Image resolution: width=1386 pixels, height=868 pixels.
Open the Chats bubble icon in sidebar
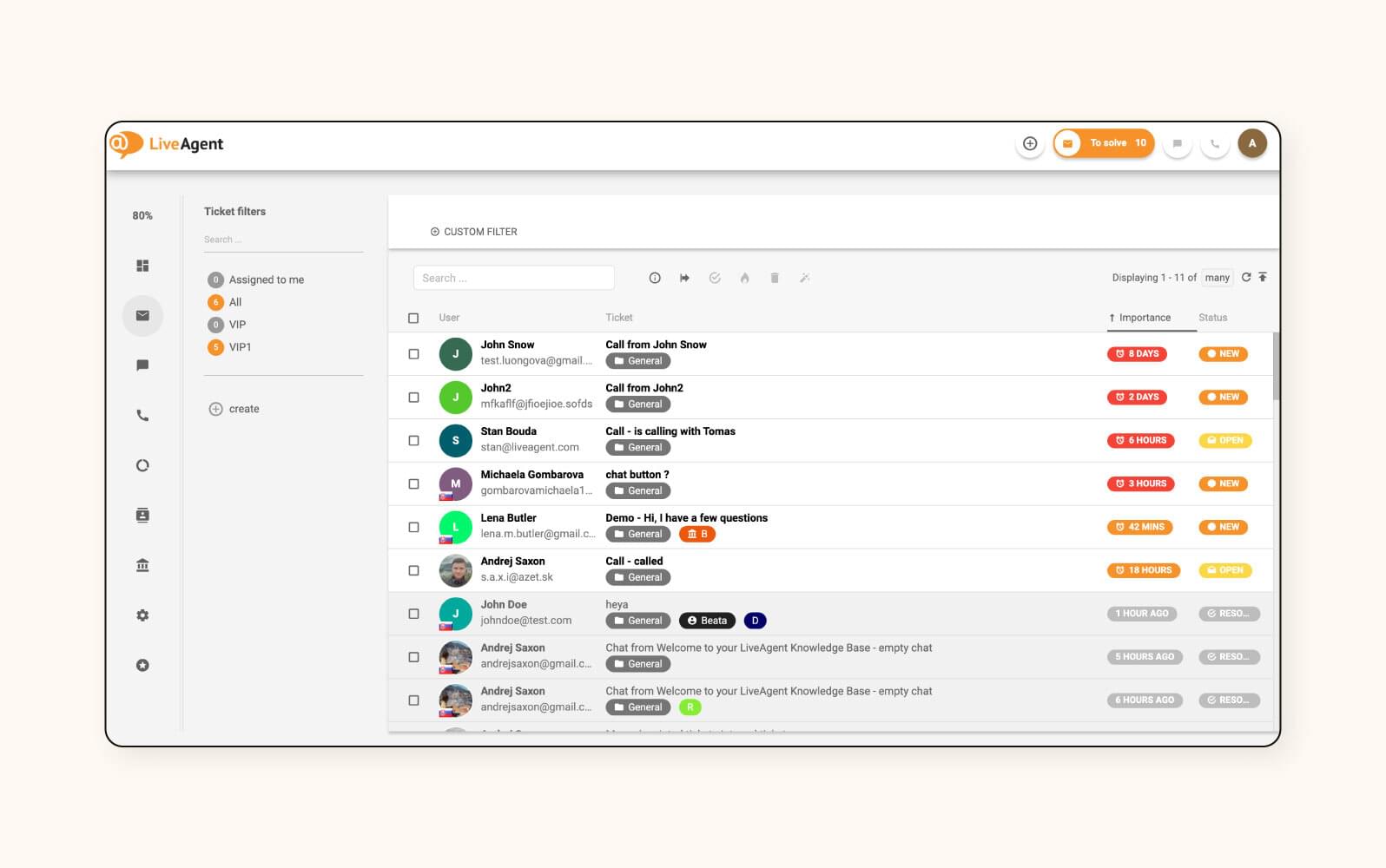point(142,365)
